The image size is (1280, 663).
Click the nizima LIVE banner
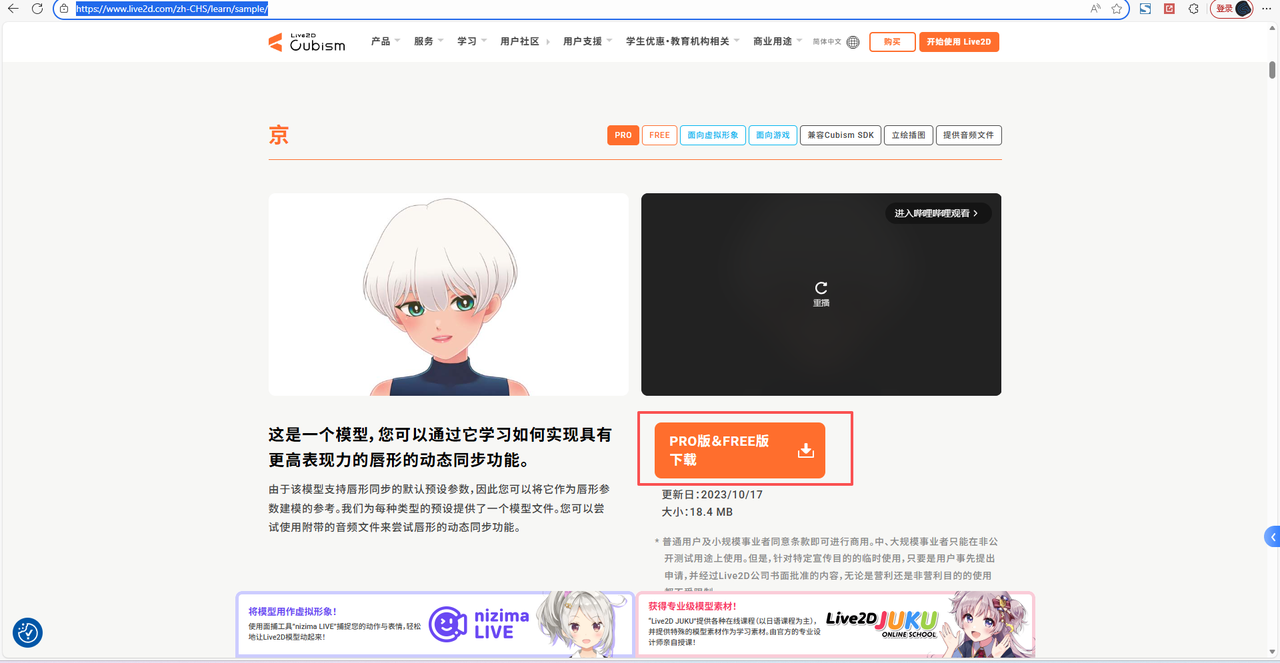point(435,624)
